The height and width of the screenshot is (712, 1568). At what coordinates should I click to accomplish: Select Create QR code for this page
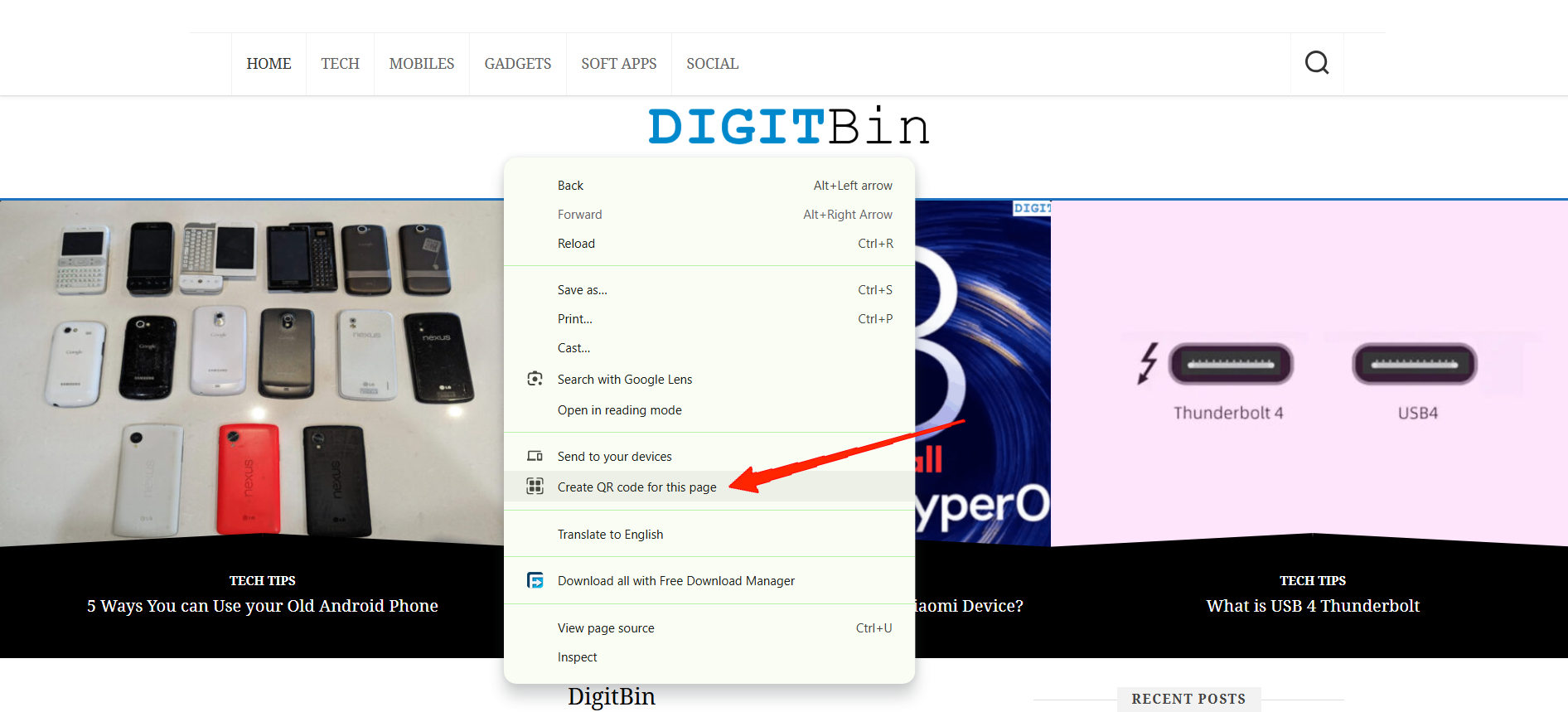click(x=709, y=487)
